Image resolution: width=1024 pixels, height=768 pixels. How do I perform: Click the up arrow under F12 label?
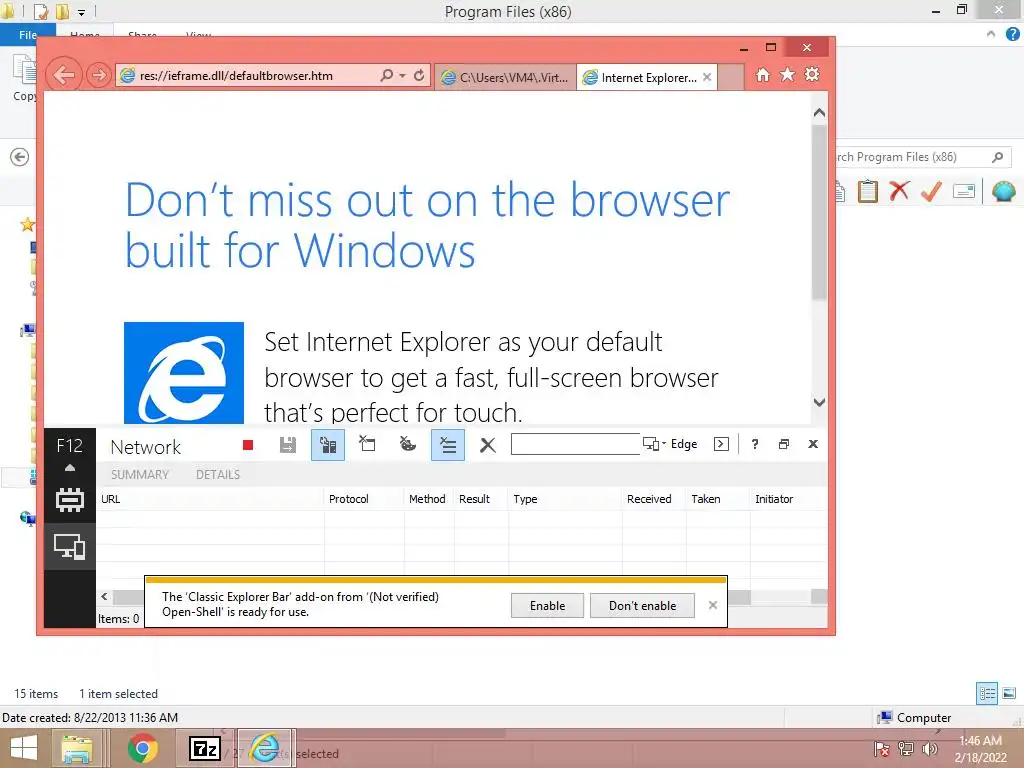[70, 468]
